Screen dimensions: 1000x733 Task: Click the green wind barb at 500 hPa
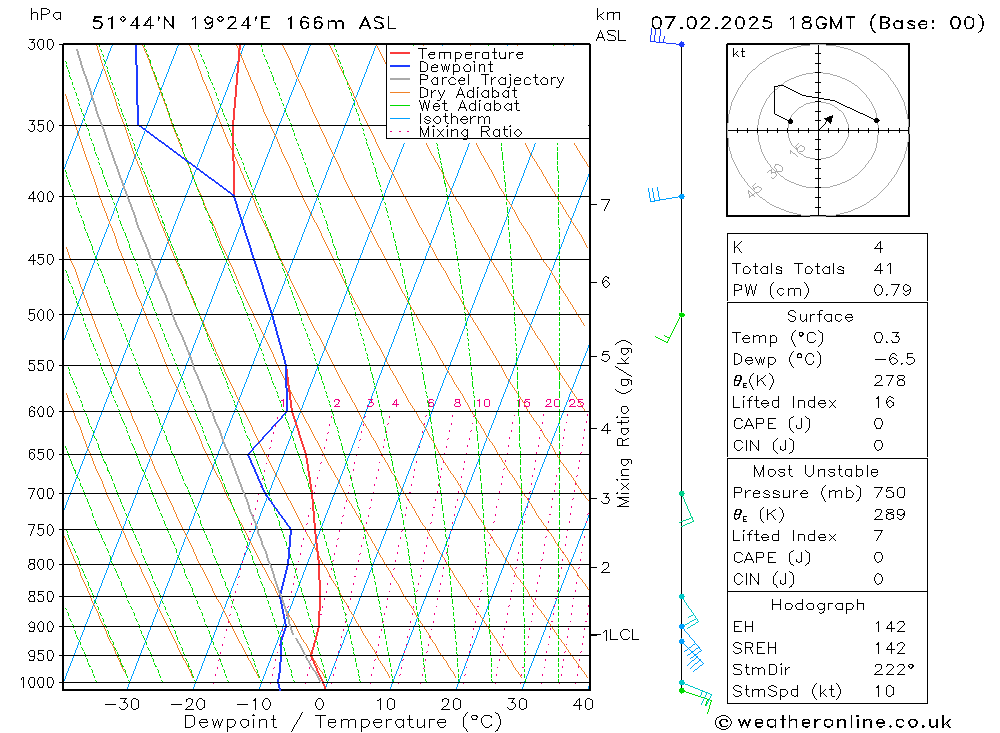coord(669,328)
